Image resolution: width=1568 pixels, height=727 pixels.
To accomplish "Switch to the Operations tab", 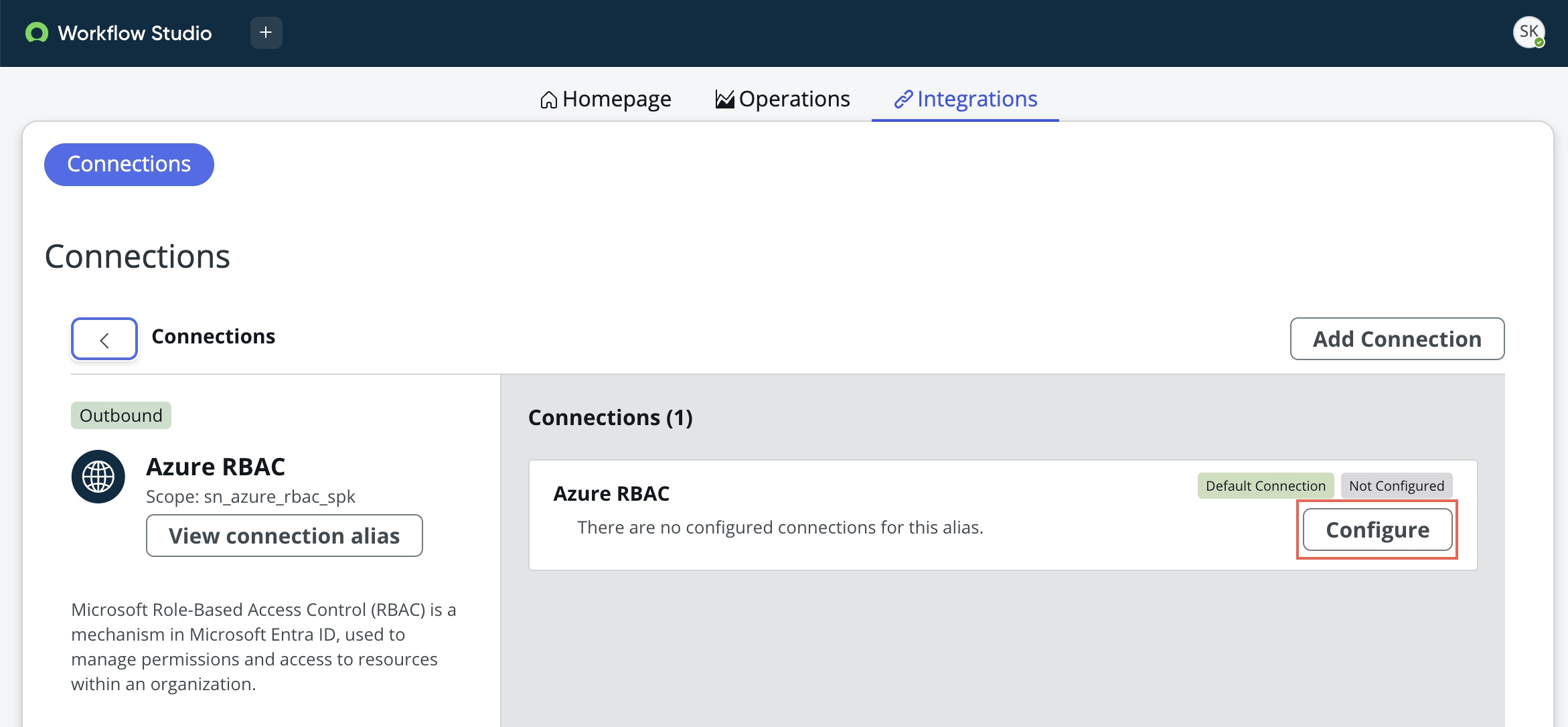I will click(x=782, y=99).
